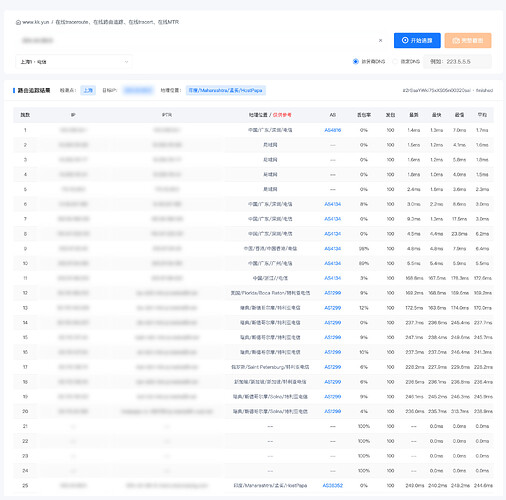This screenshot has height=500, width=506.
Task: Open the AS1299 link in hop 16 row
Action: click(333, 352)
